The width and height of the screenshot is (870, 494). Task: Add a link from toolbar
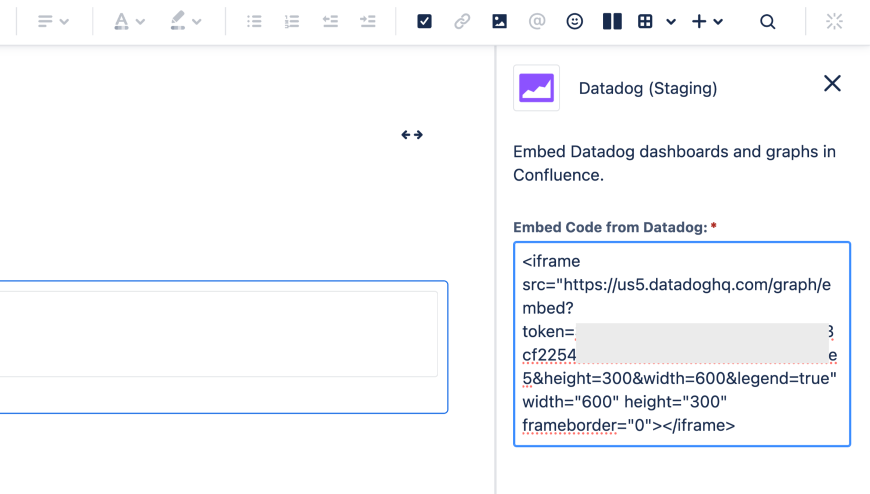[x=462, y=21]
